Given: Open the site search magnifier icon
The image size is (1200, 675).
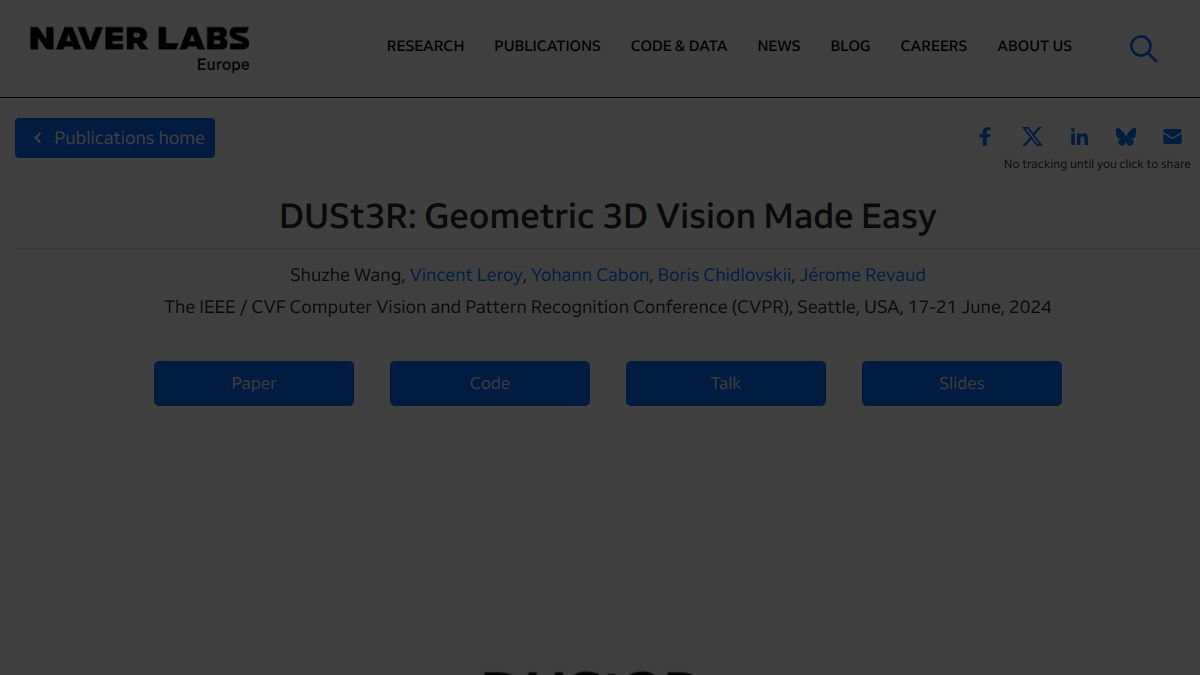Looking at the screenshot, I should [1143, 48].
